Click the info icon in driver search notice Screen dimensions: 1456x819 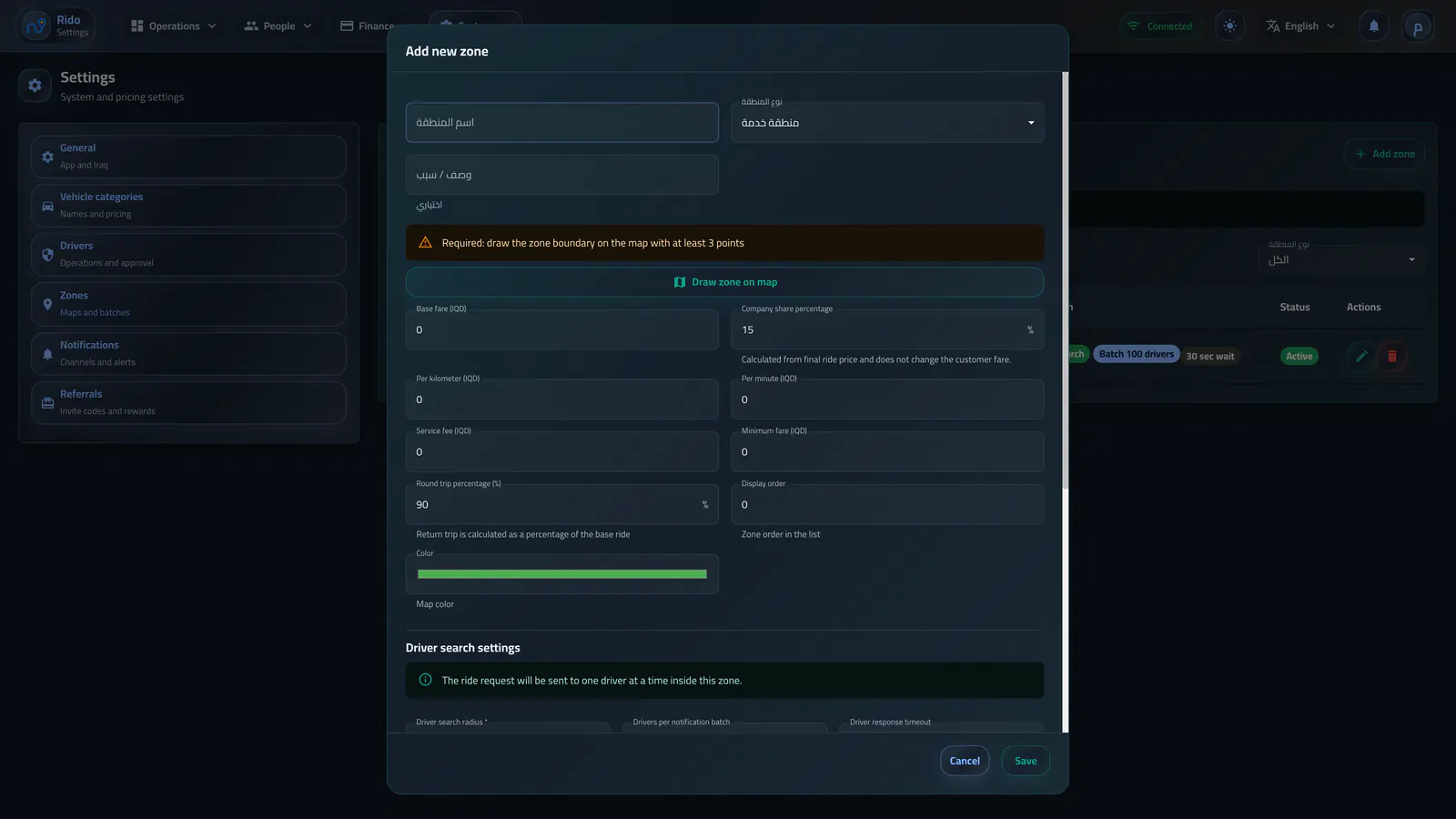pyautogui.click(x=425, y=680)
